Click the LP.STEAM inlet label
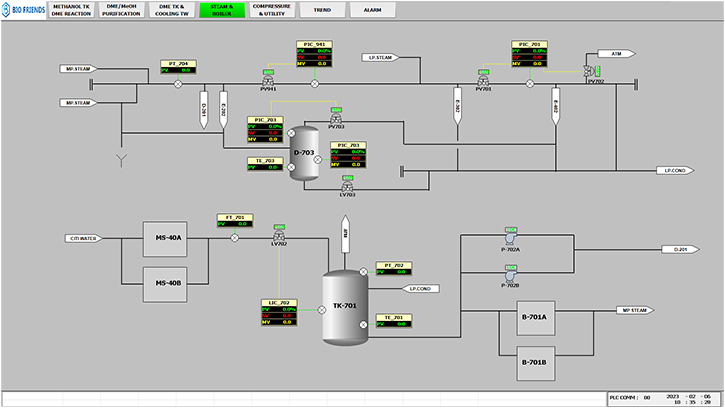 tap(381, 58)
